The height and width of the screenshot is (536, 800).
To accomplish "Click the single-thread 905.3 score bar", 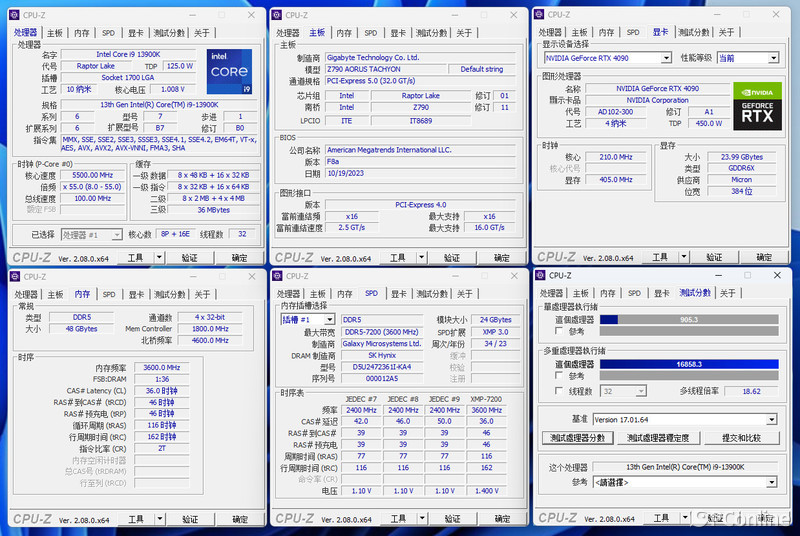I will pyautogui.click(x=689, y=320).
